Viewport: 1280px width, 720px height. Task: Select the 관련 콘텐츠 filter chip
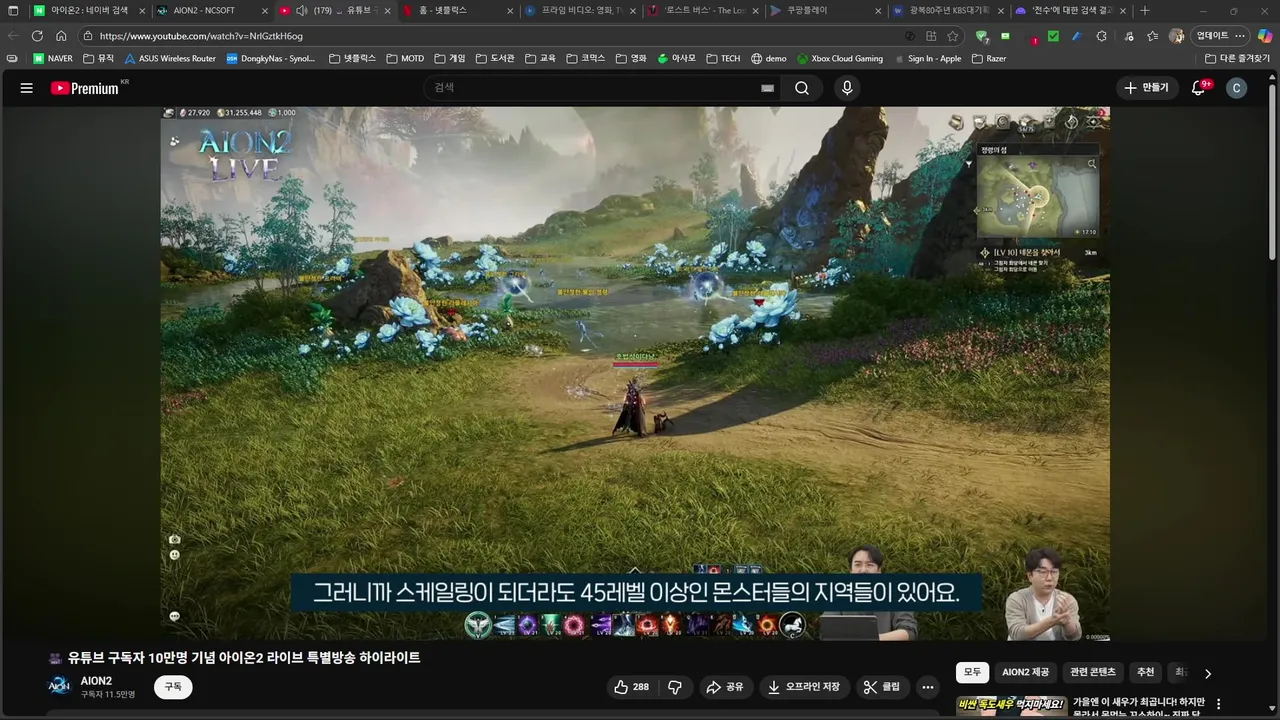pyautogui.click(x=1092, y=673)
